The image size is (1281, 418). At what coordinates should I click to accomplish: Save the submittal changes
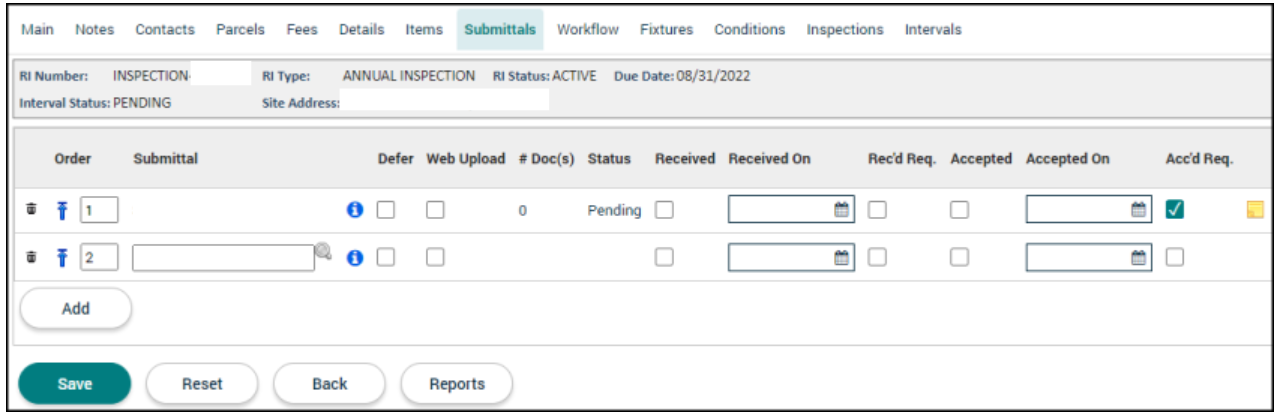[76, 384]
